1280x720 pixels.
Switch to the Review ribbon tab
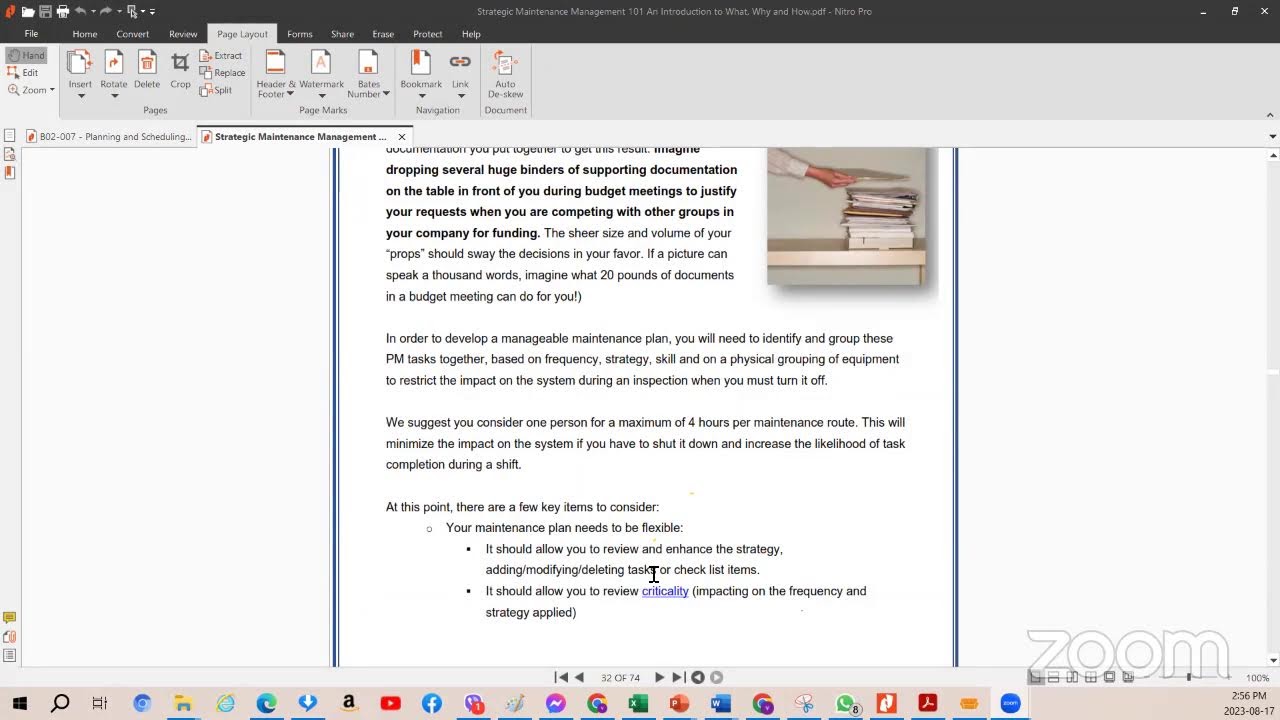point(183,34)
